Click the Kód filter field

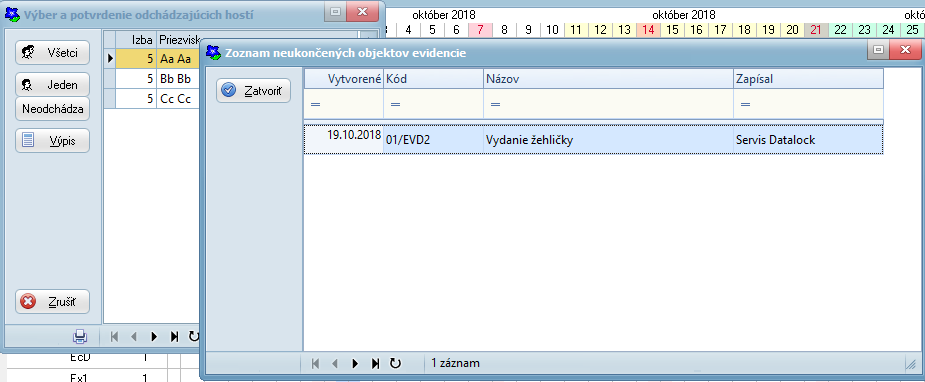(x=433, y=104)
